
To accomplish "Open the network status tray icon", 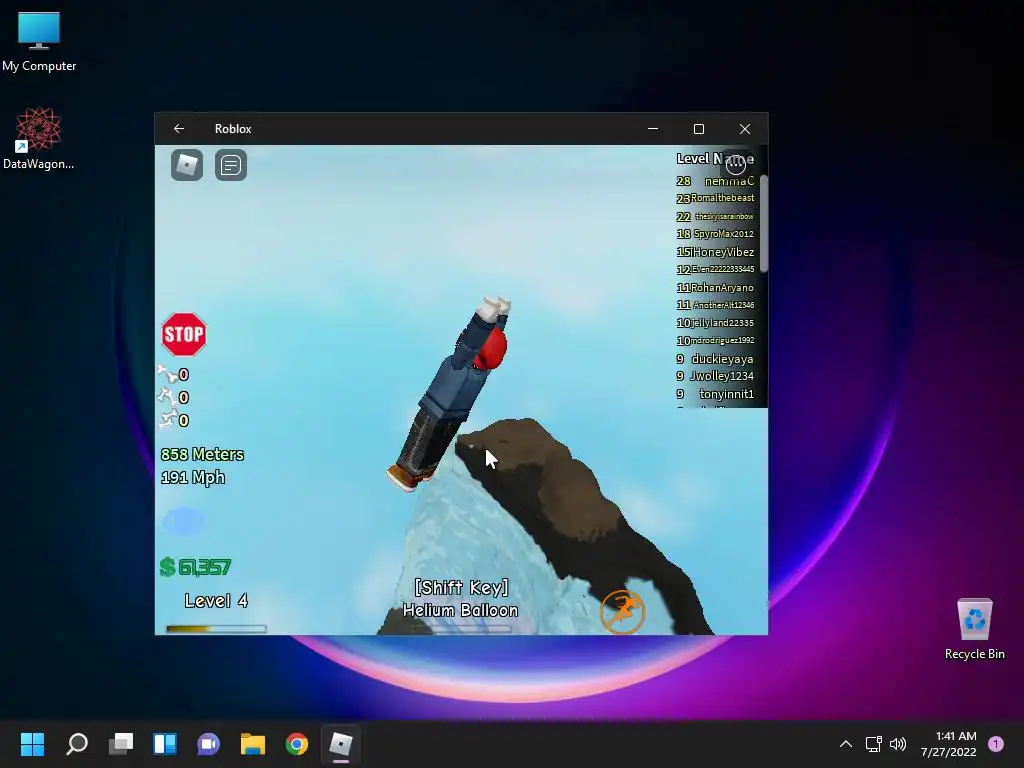I will pos(873,744).
